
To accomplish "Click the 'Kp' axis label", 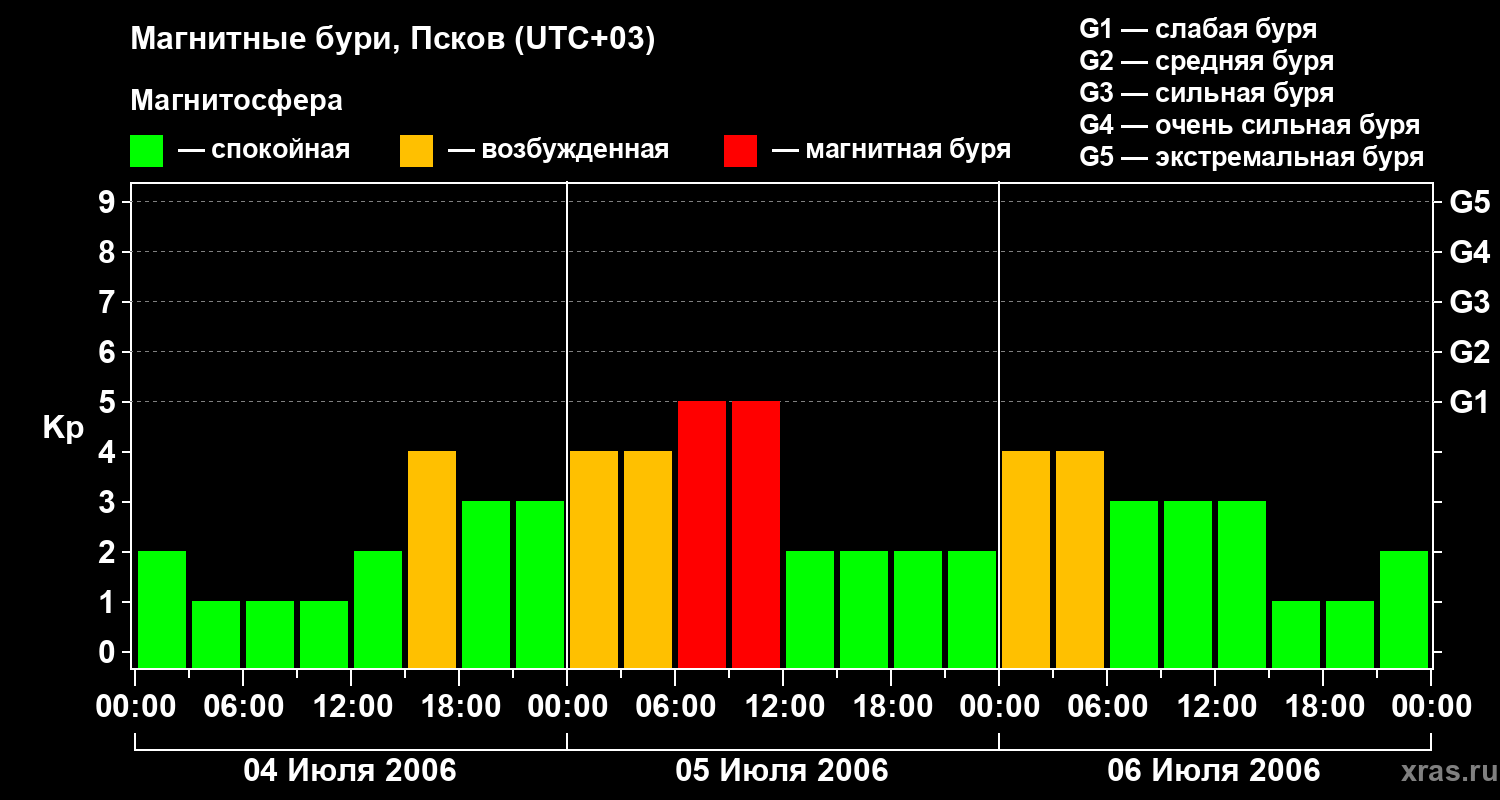I will [63, 428].
